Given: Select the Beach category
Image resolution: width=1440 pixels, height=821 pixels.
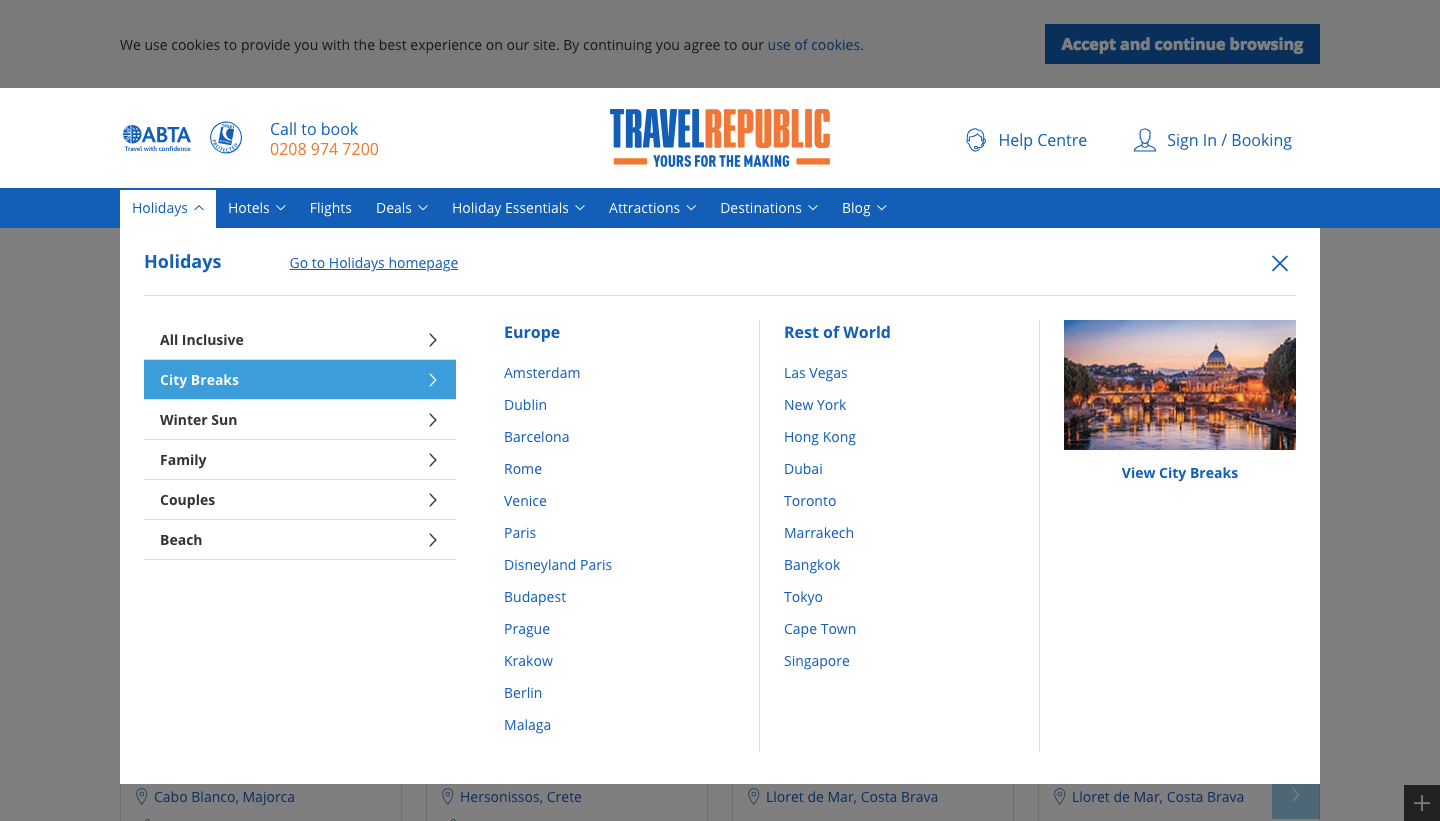Looking at the screenshot, I should click(x=300, y=540).
